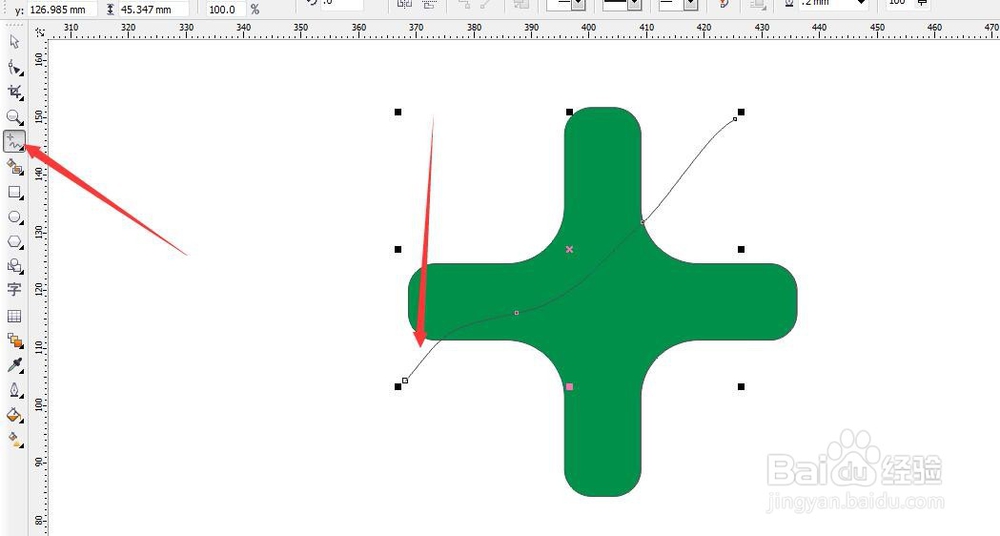Select the Freehand curve tool
The image size is (1000, 536).
[14, 142]
